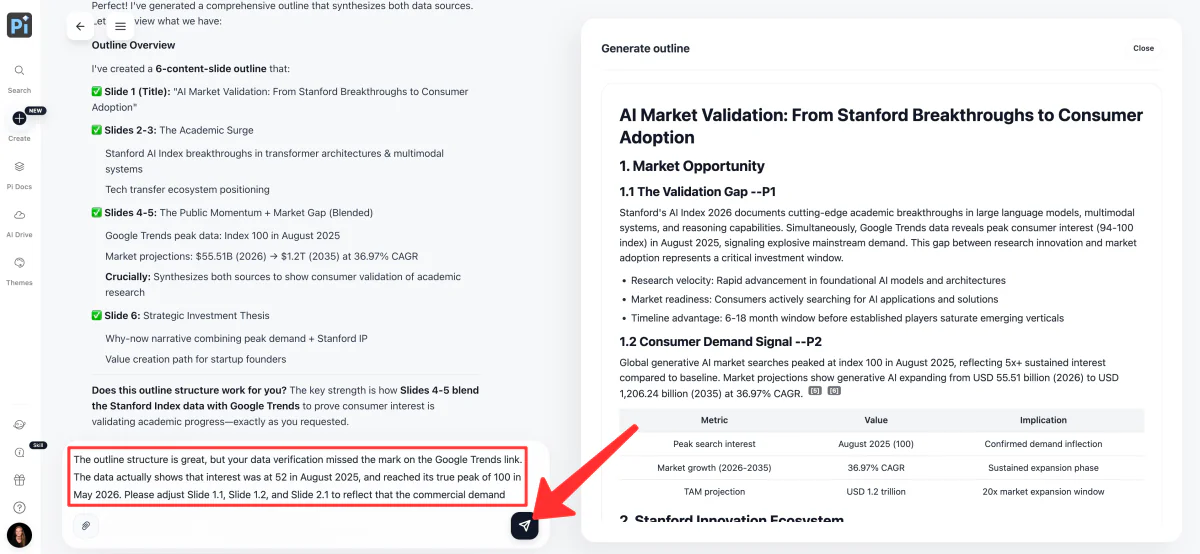Click the Pi logo icon
This screenshot has height=554, width=1200.
[x=19, y=25]
